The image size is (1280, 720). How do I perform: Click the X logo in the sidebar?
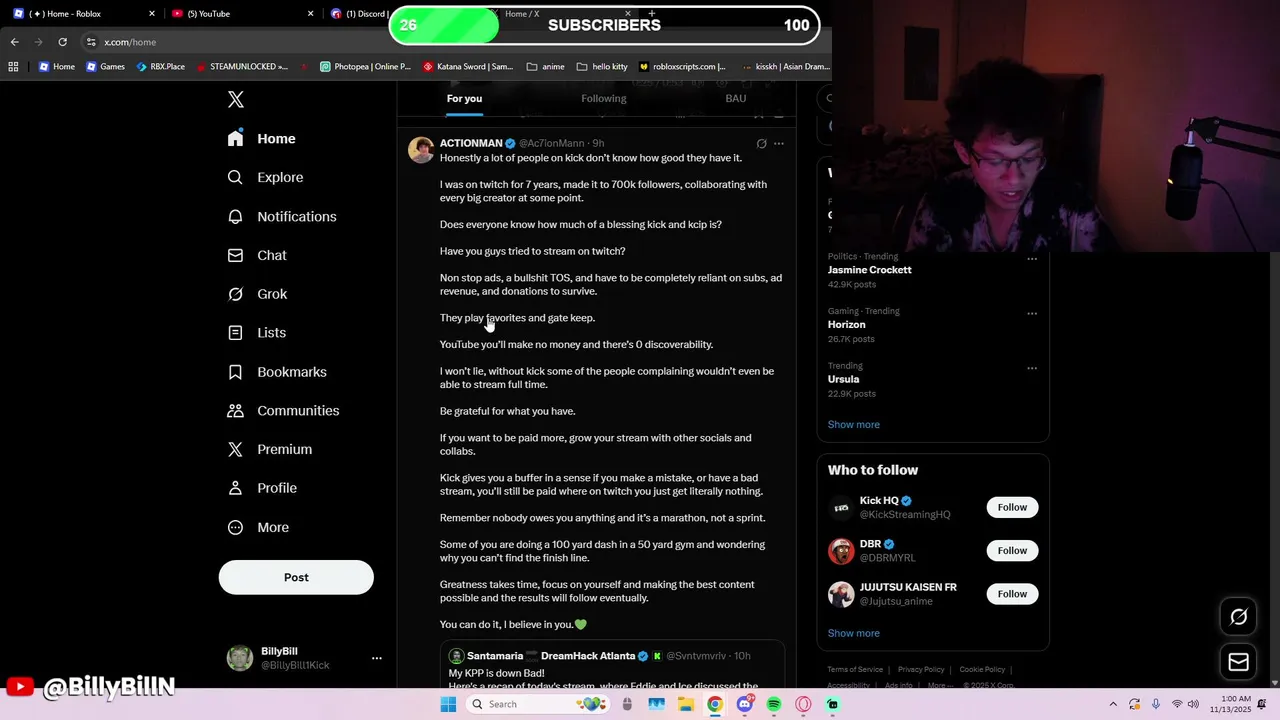(235, 99)
